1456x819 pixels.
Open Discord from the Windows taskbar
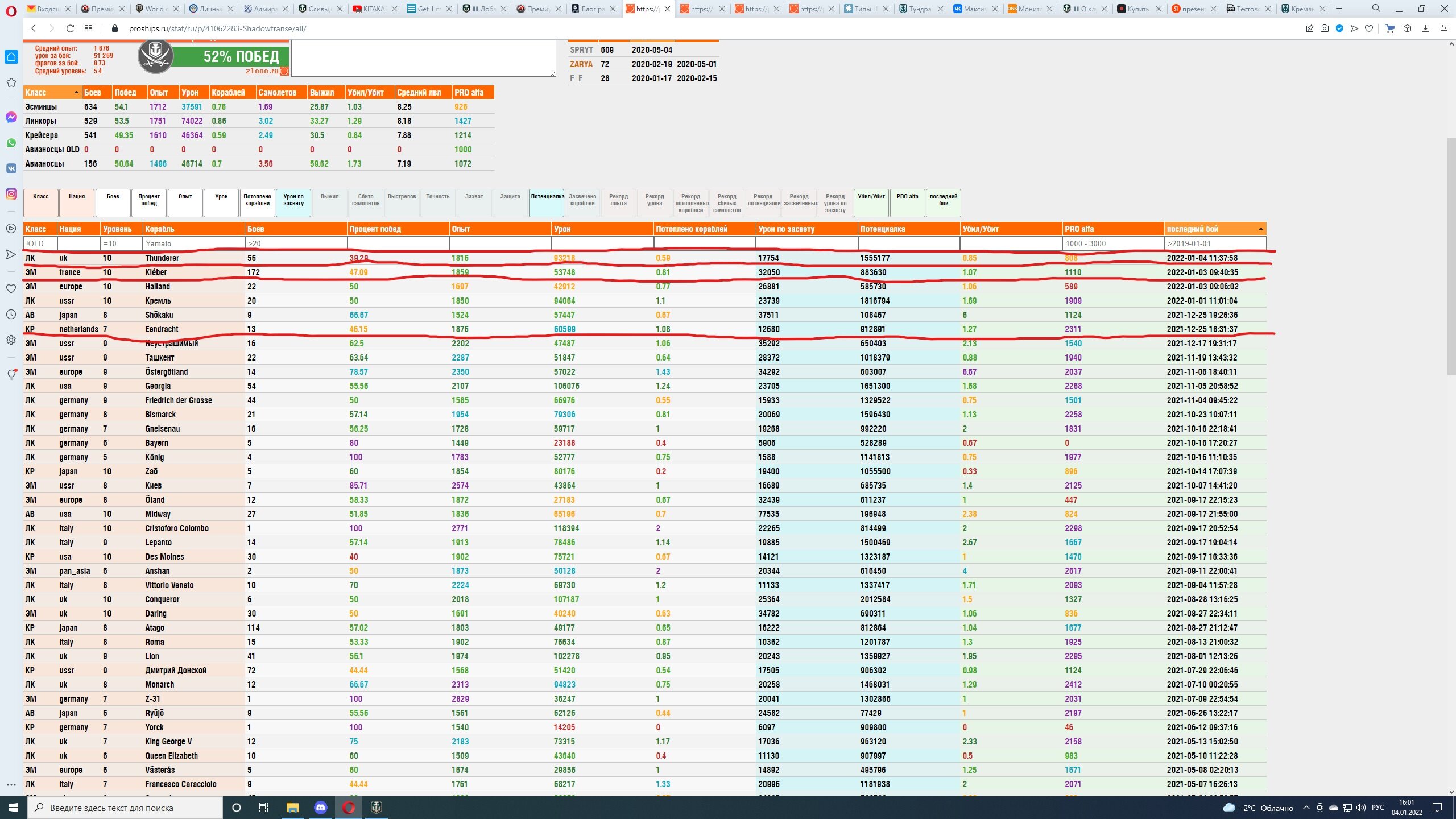tap(321, 808)
